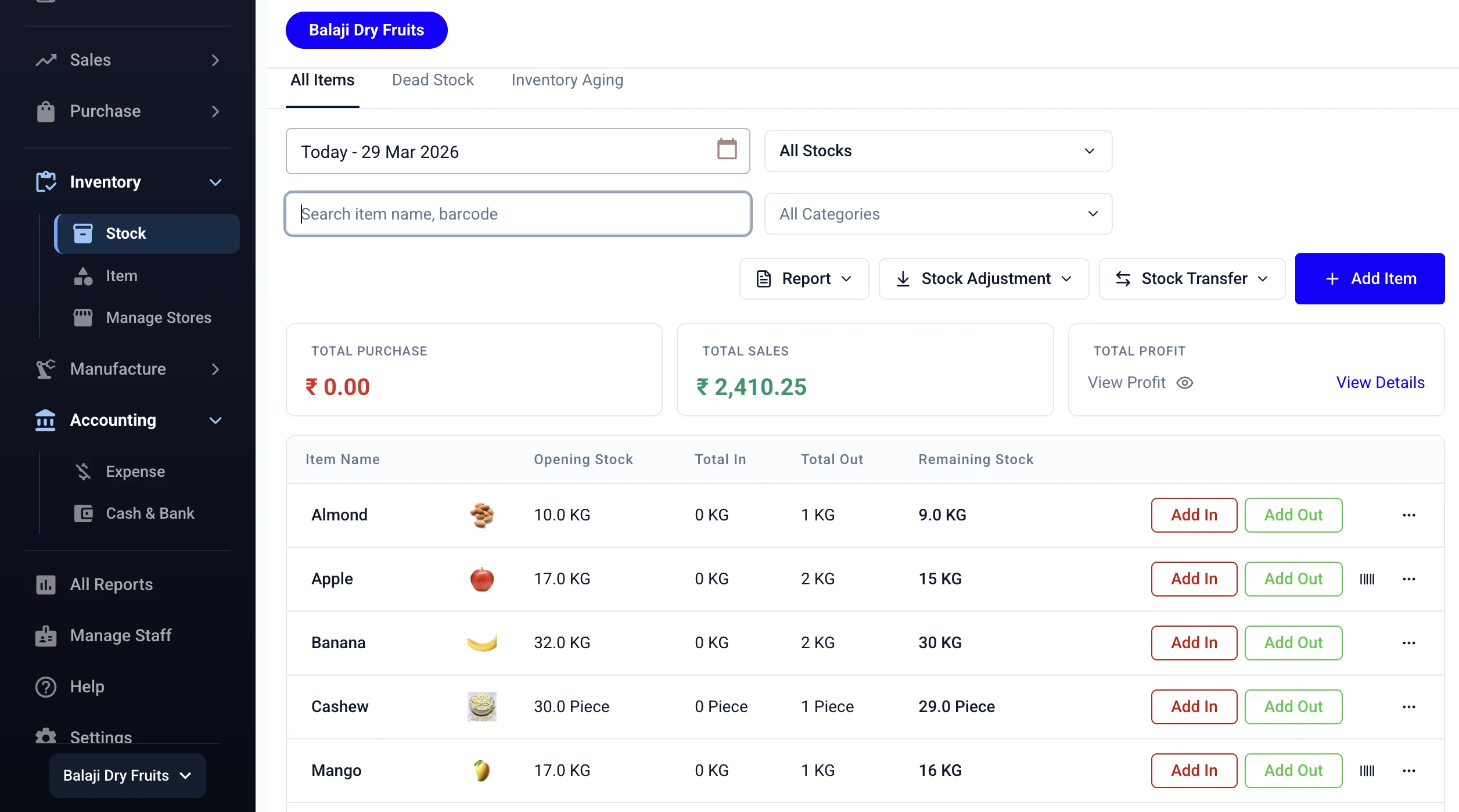Viewport: 1459px width, 812px height.
Task: Click the Manage Stores storefront icon
Action: tap(83, 317)
